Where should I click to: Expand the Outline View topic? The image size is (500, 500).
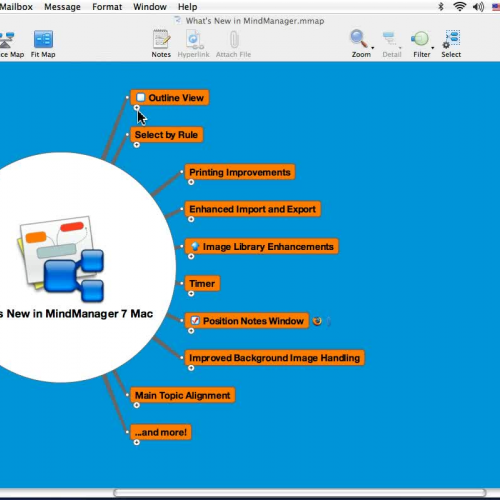pyautogui.click(x=136, y=108)
